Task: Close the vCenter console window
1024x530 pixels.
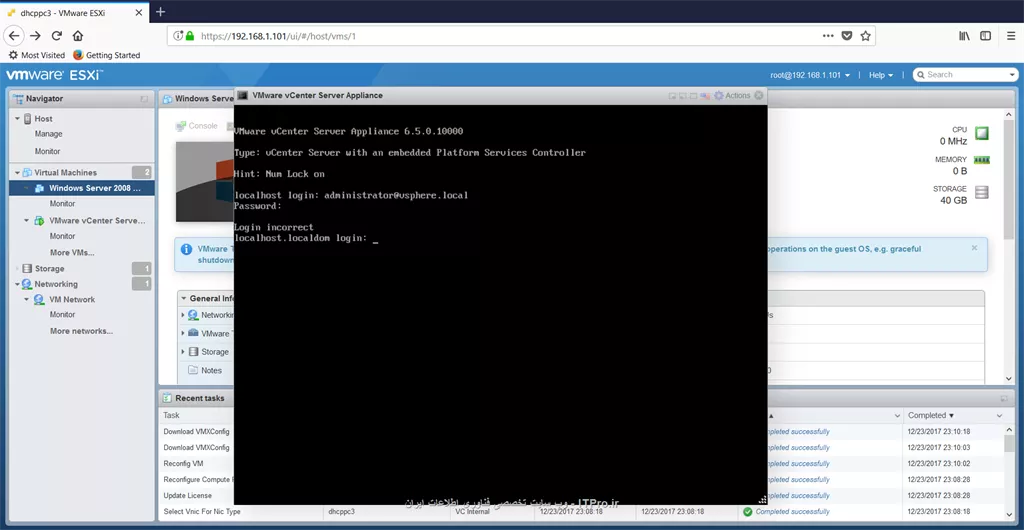Action: coord(758,95)
